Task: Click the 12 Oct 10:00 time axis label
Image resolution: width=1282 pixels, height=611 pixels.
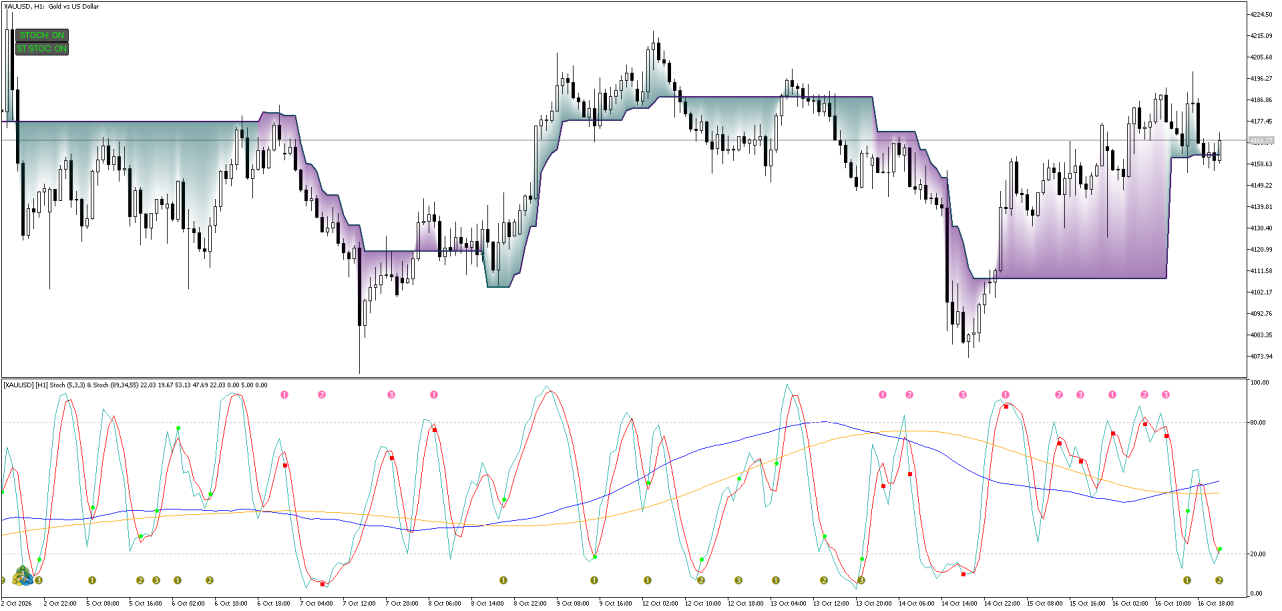Action: coord(704,604)
